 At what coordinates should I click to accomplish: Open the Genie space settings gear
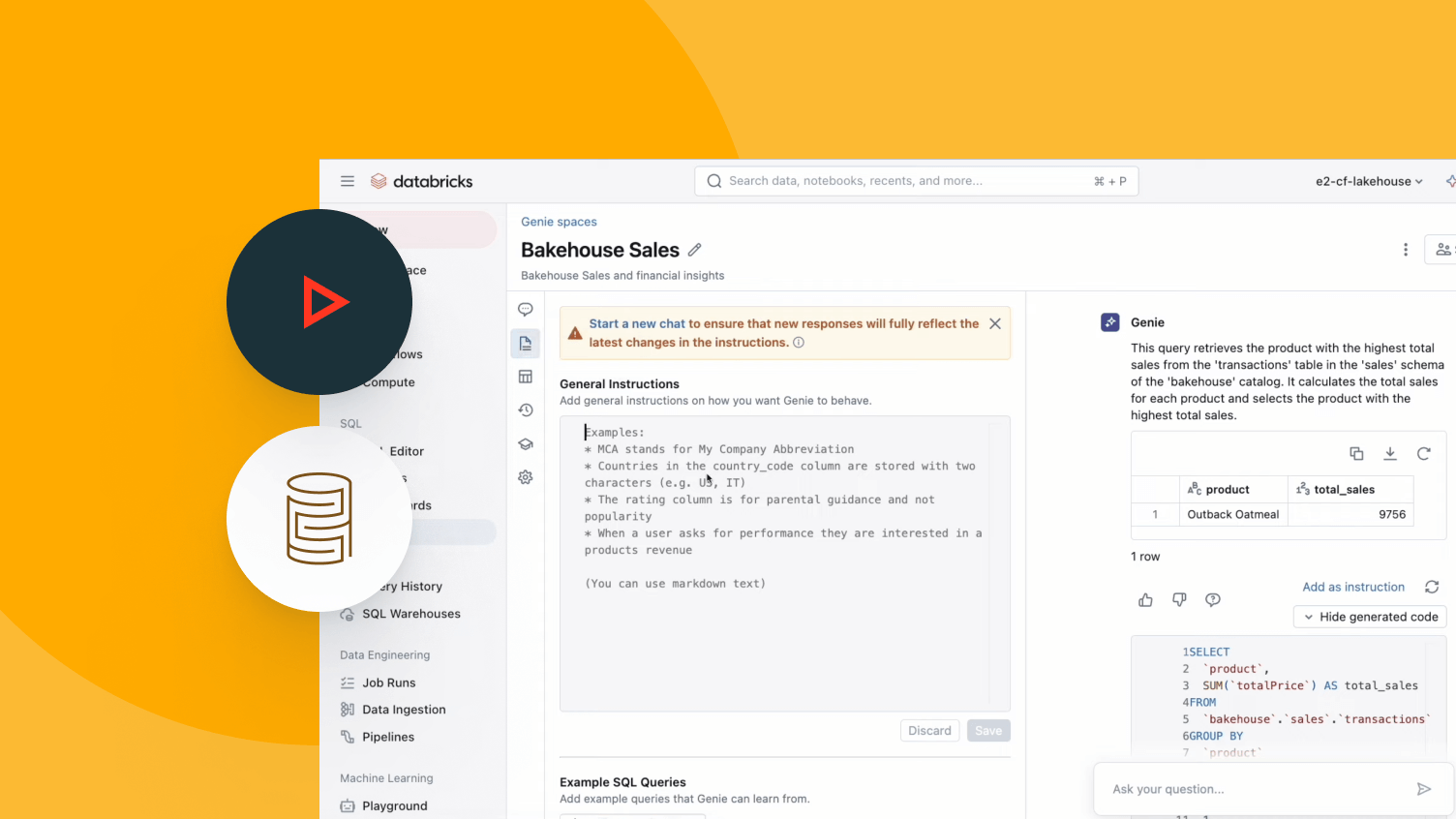pyautogui.click(x=526, y=477)
